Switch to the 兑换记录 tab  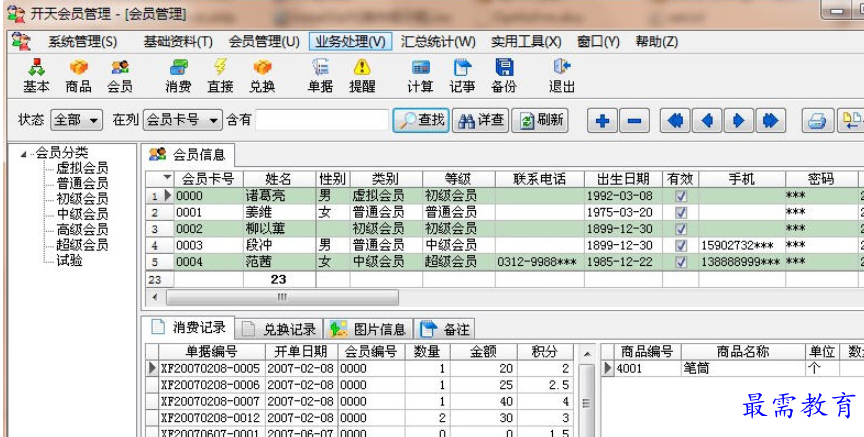[279, 329]
